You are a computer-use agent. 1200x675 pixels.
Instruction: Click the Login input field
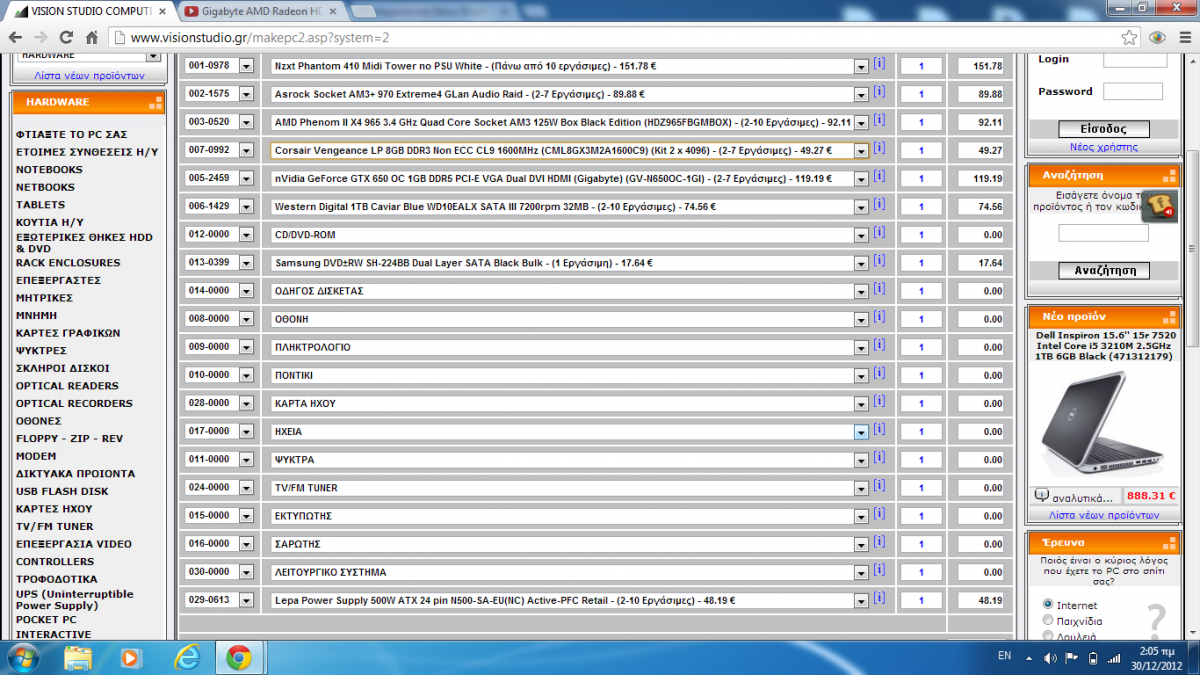click(x=1135, y=59)
